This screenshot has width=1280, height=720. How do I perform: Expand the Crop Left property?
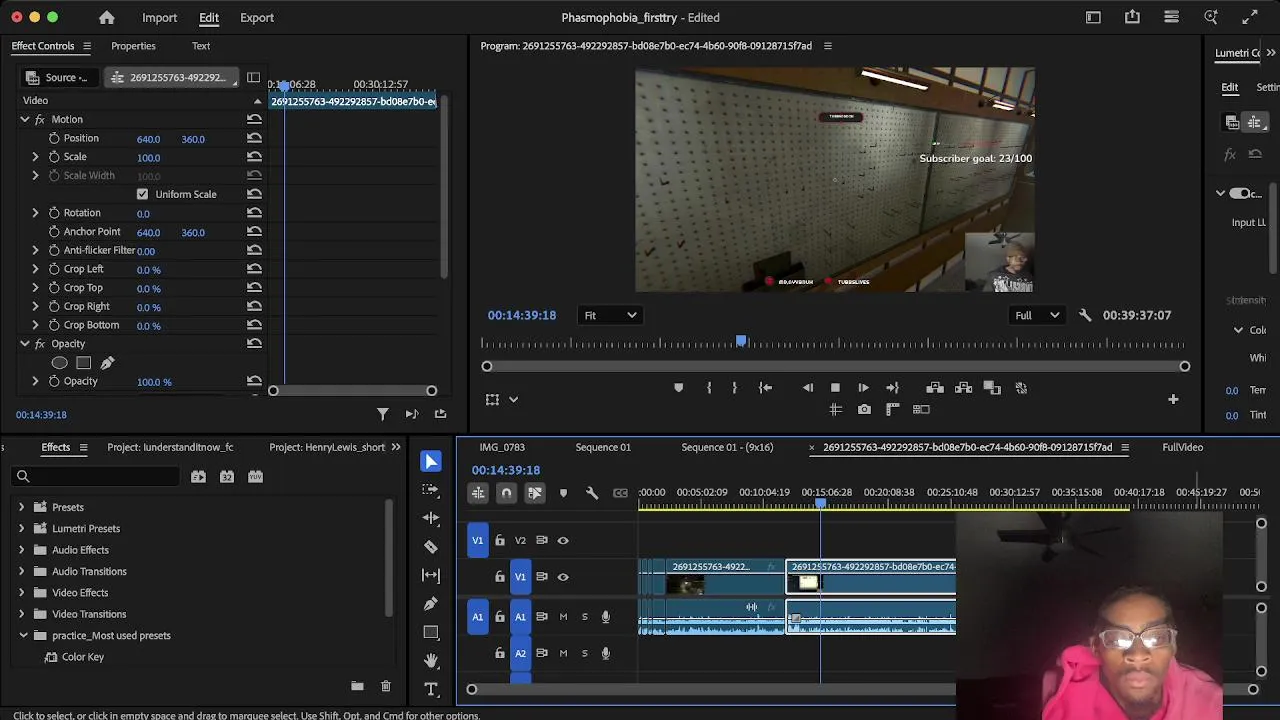pos(35,269)
